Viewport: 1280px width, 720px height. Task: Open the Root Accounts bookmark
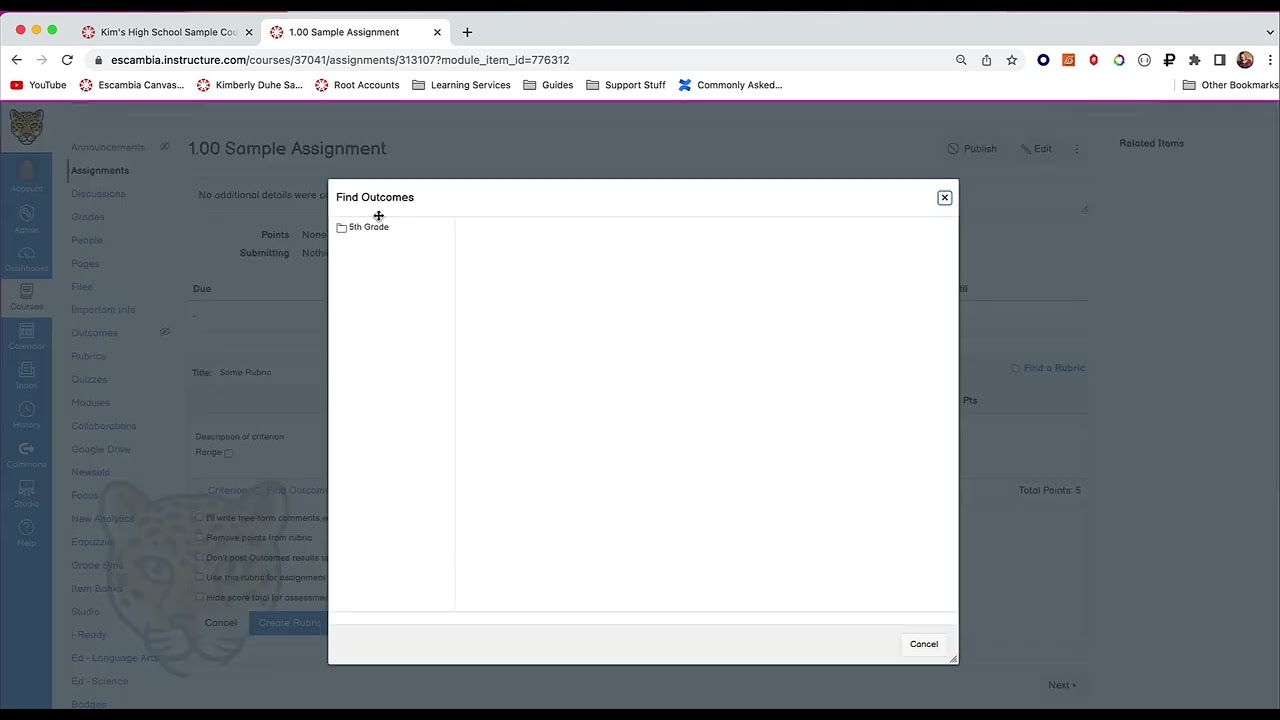pyautogui.click(x=357, y=85)
